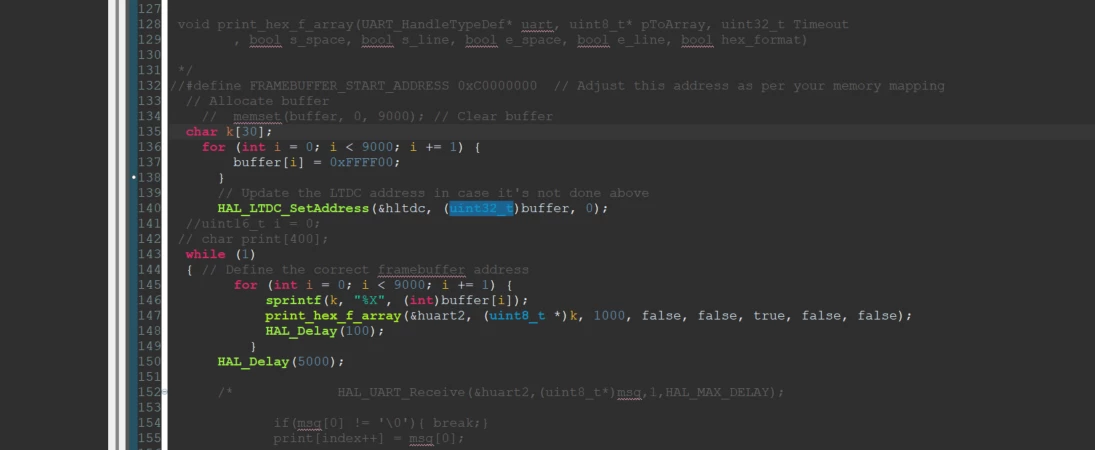Click the Define the correct framebuffer address comment
The image size is (1095, 450).
point(365,270)
